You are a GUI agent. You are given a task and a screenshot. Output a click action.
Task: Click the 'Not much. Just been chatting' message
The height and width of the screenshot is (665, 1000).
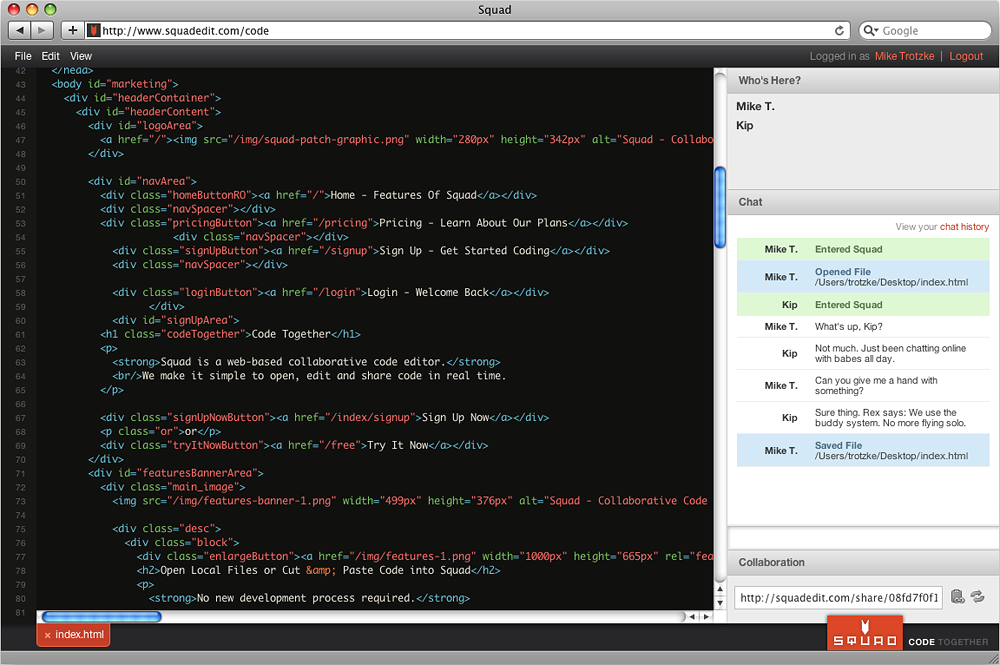[863, 353]
